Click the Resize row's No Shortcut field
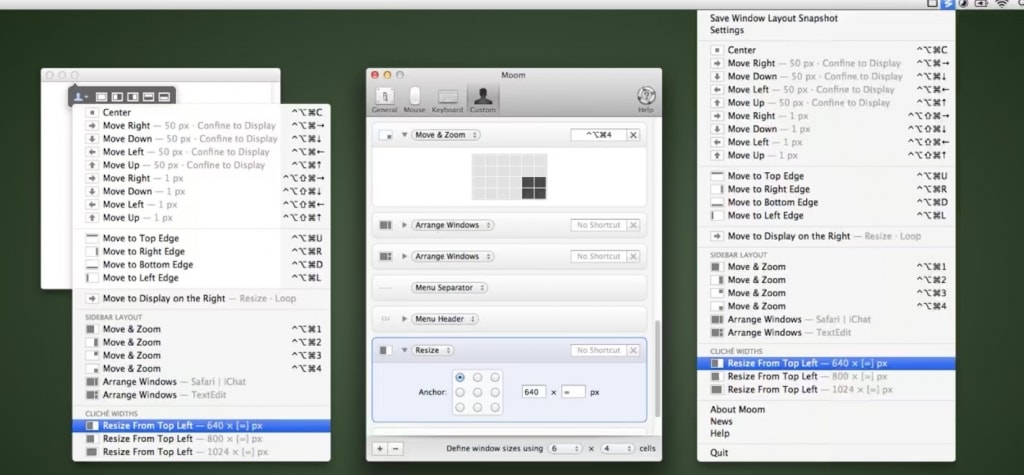 [x=598, y=350]
